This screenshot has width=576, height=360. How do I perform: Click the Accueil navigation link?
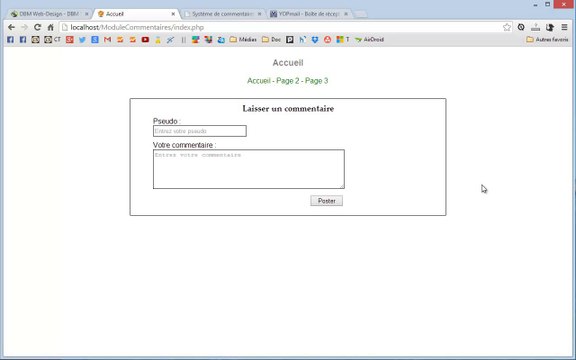point(259,81)
